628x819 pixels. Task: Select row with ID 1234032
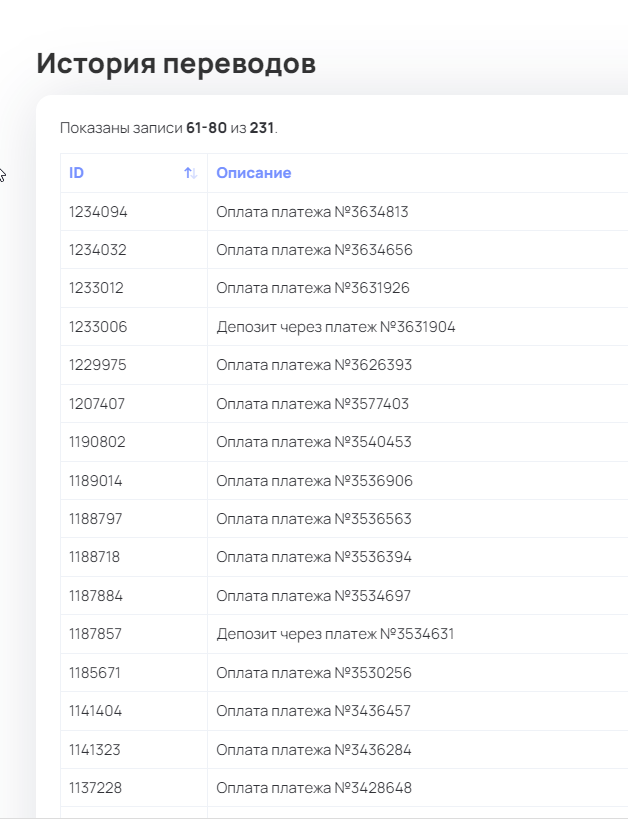tap(98, 250)
